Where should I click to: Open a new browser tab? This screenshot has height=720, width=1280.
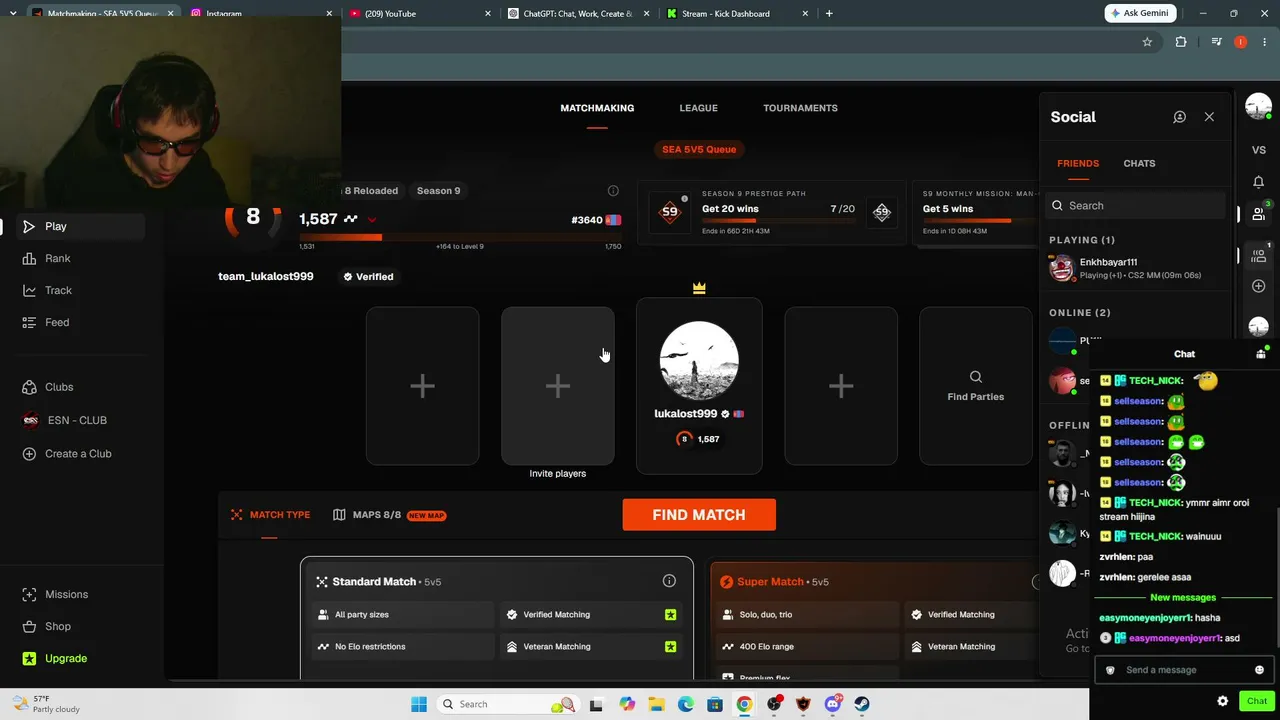(x=829, y=14)
